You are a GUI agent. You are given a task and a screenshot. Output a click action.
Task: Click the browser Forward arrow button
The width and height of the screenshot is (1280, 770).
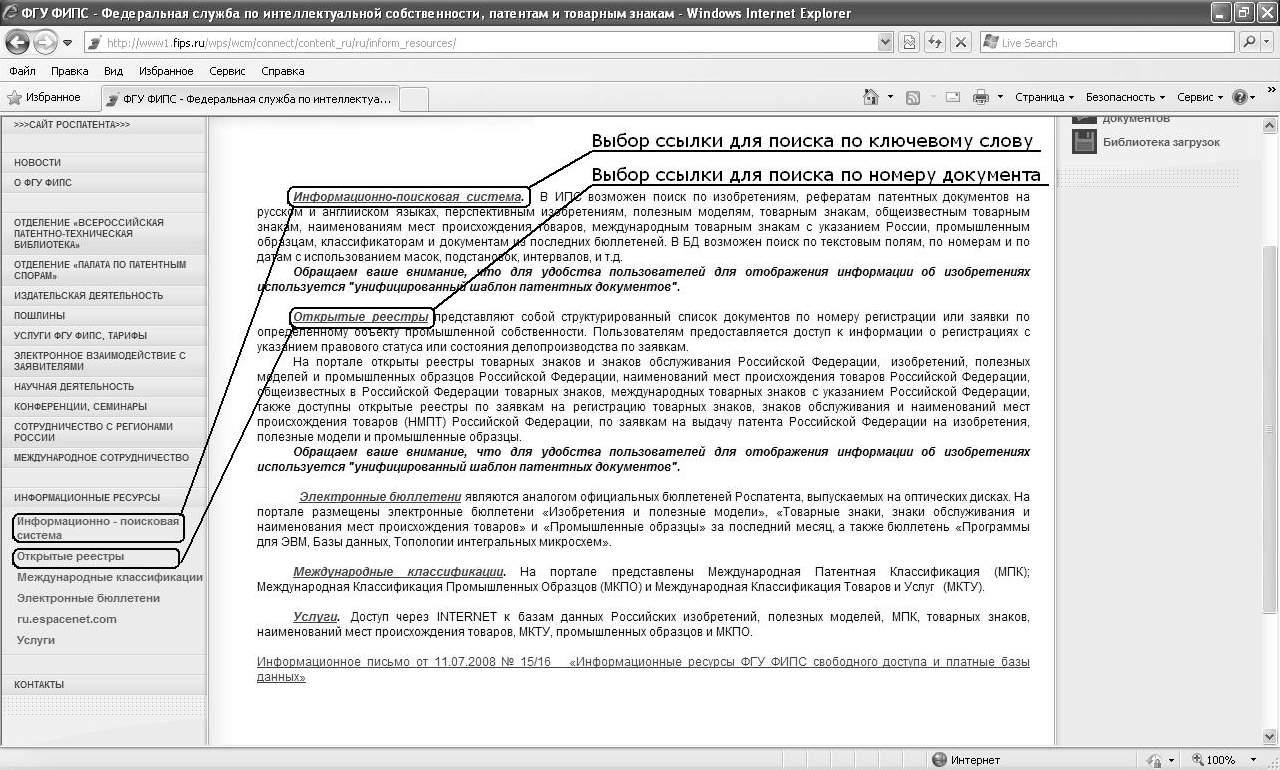(x=45, y=42)
